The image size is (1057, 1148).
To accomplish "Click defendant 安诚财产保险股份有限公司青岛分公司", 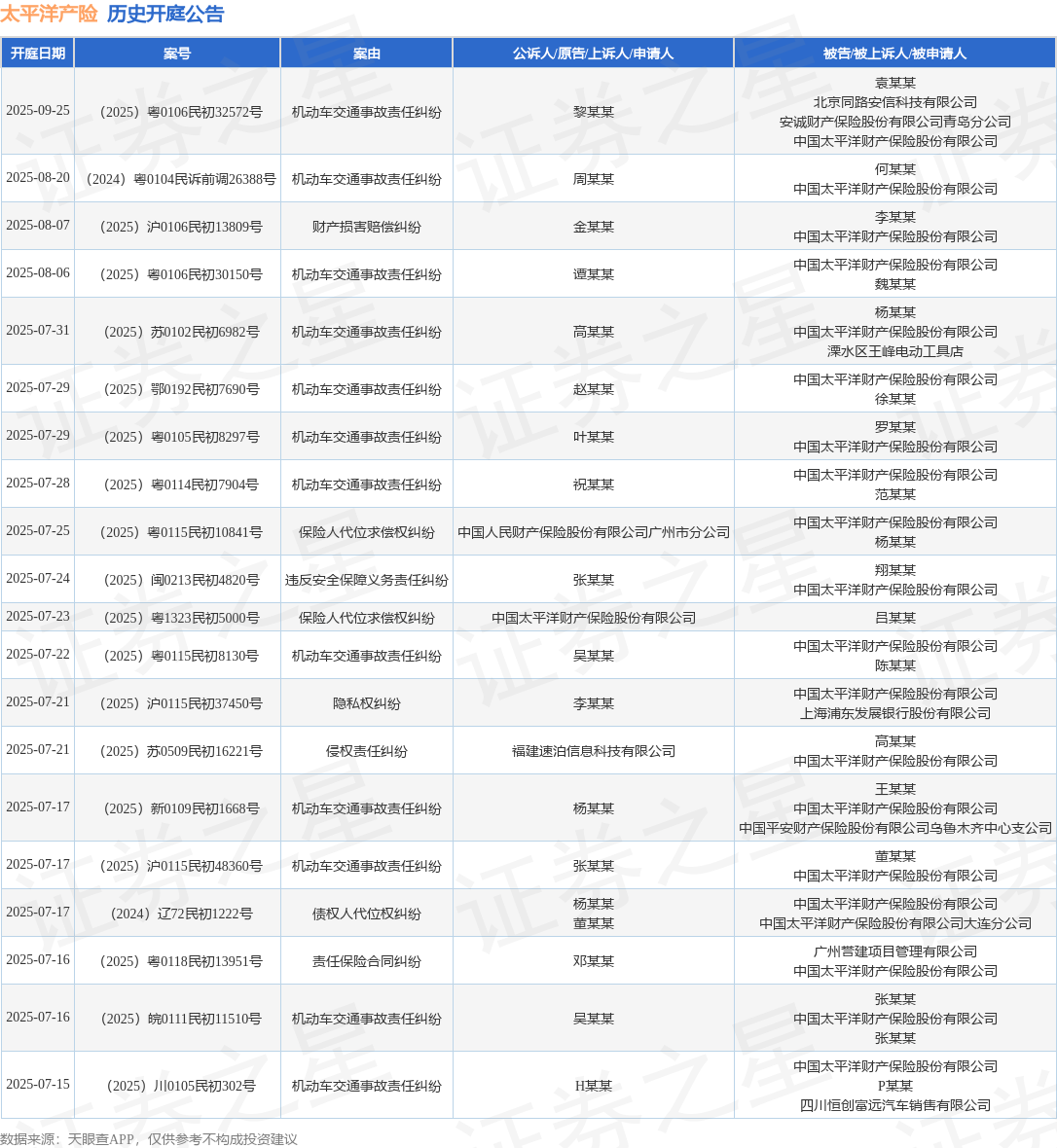I will coord(895,122).
